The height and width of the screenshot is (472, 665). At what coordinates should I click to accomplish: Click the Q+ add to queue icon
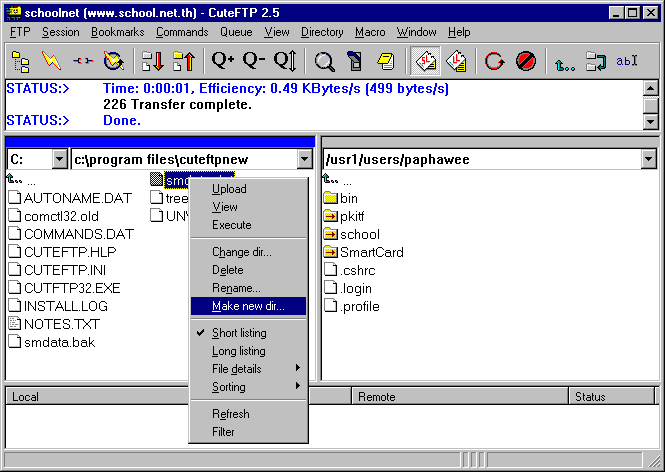[223, 61]
